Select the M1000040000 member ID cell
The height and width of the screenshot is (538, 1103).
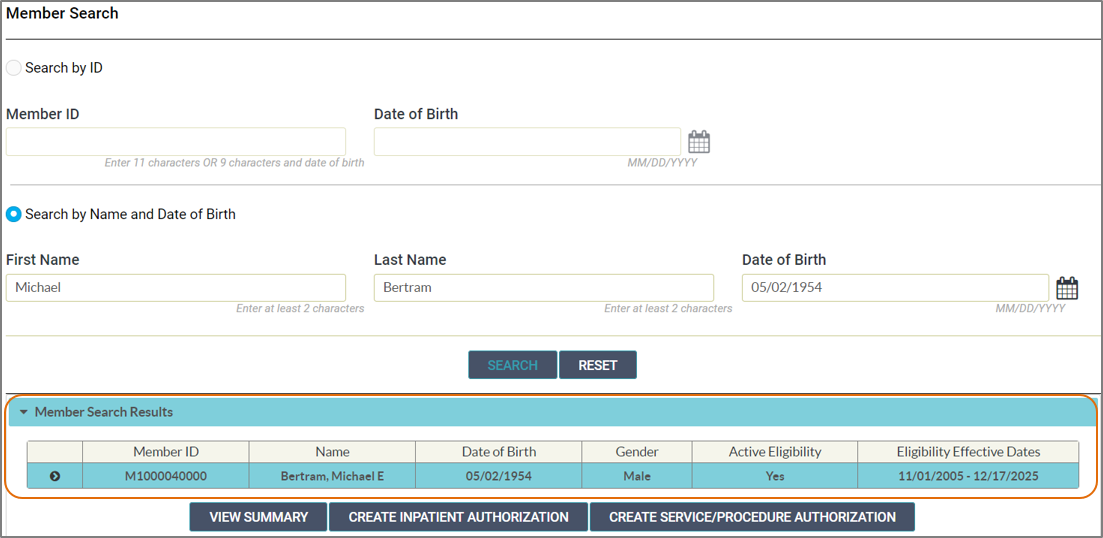pos(166,476)
